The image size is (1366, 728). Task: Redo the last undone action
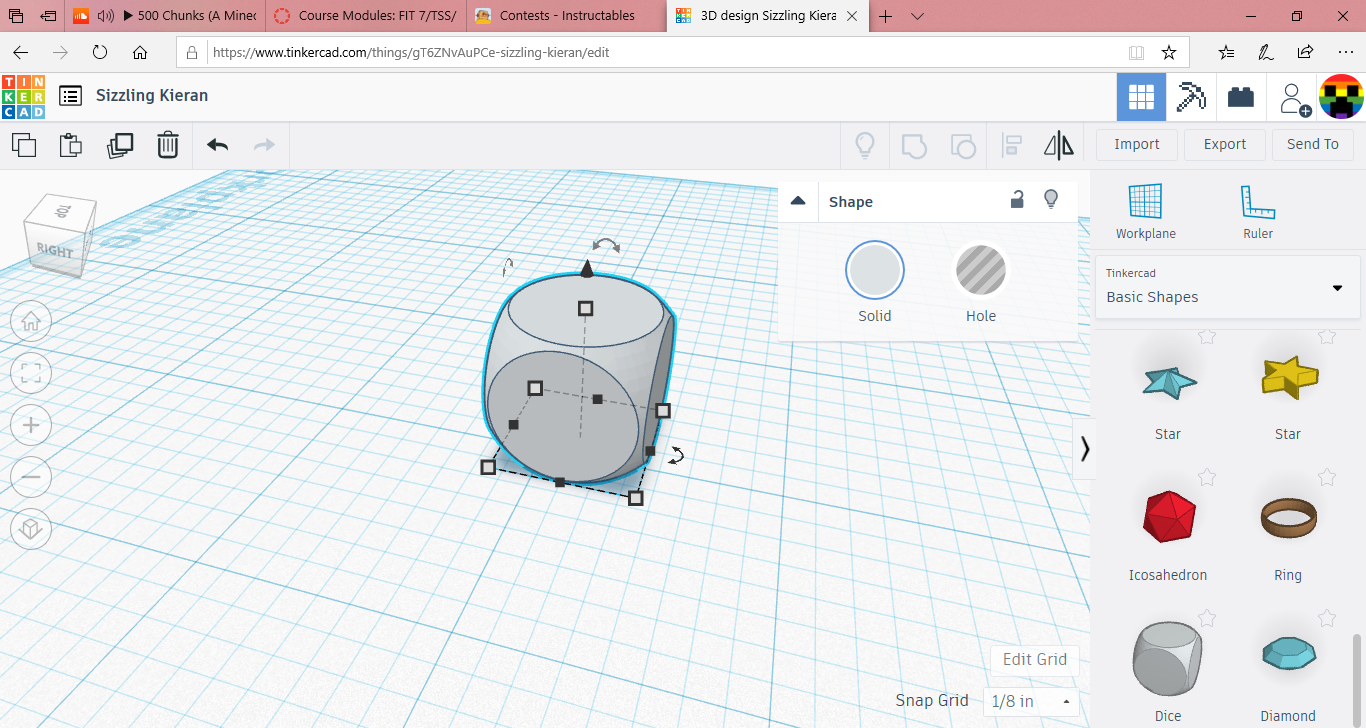264,145
